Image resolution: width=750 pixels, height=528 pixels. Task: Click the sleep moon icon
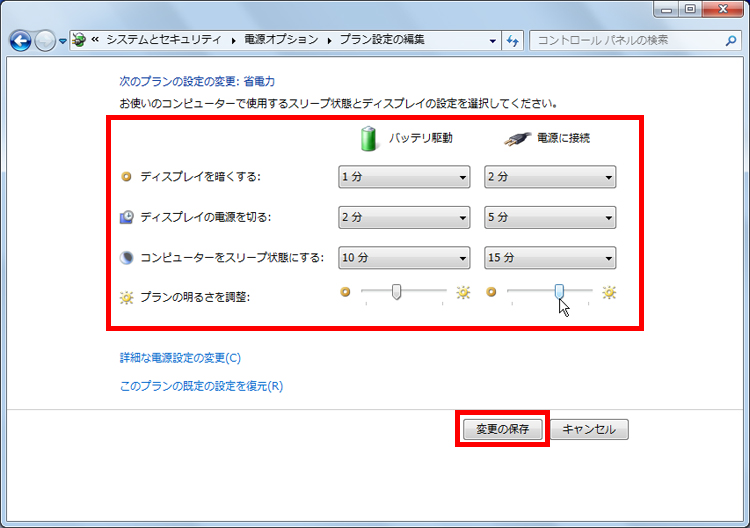click(x=126, y=258)
